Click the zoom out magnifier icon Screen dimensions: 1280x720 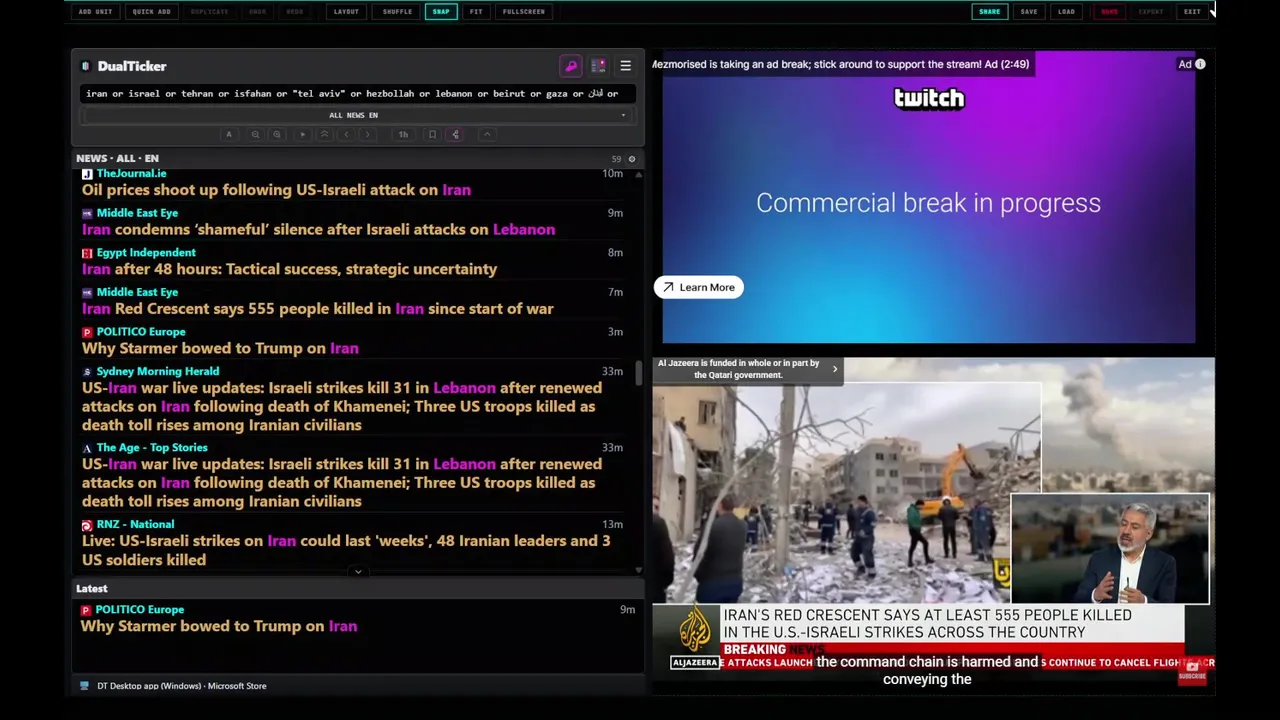point(255,134)
